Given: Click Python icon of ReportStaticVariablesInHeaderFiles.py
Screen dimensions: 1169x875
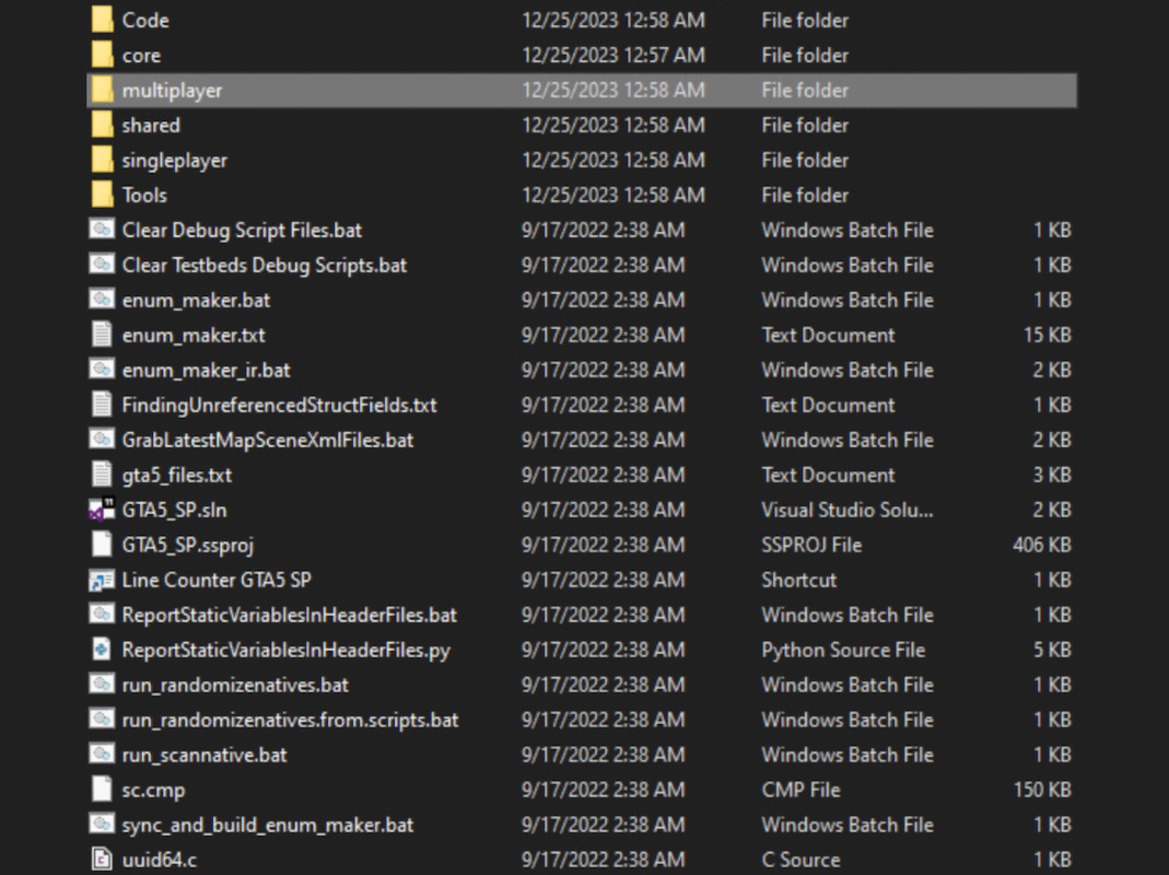Looking at the screenshot, I should (101, 650).
